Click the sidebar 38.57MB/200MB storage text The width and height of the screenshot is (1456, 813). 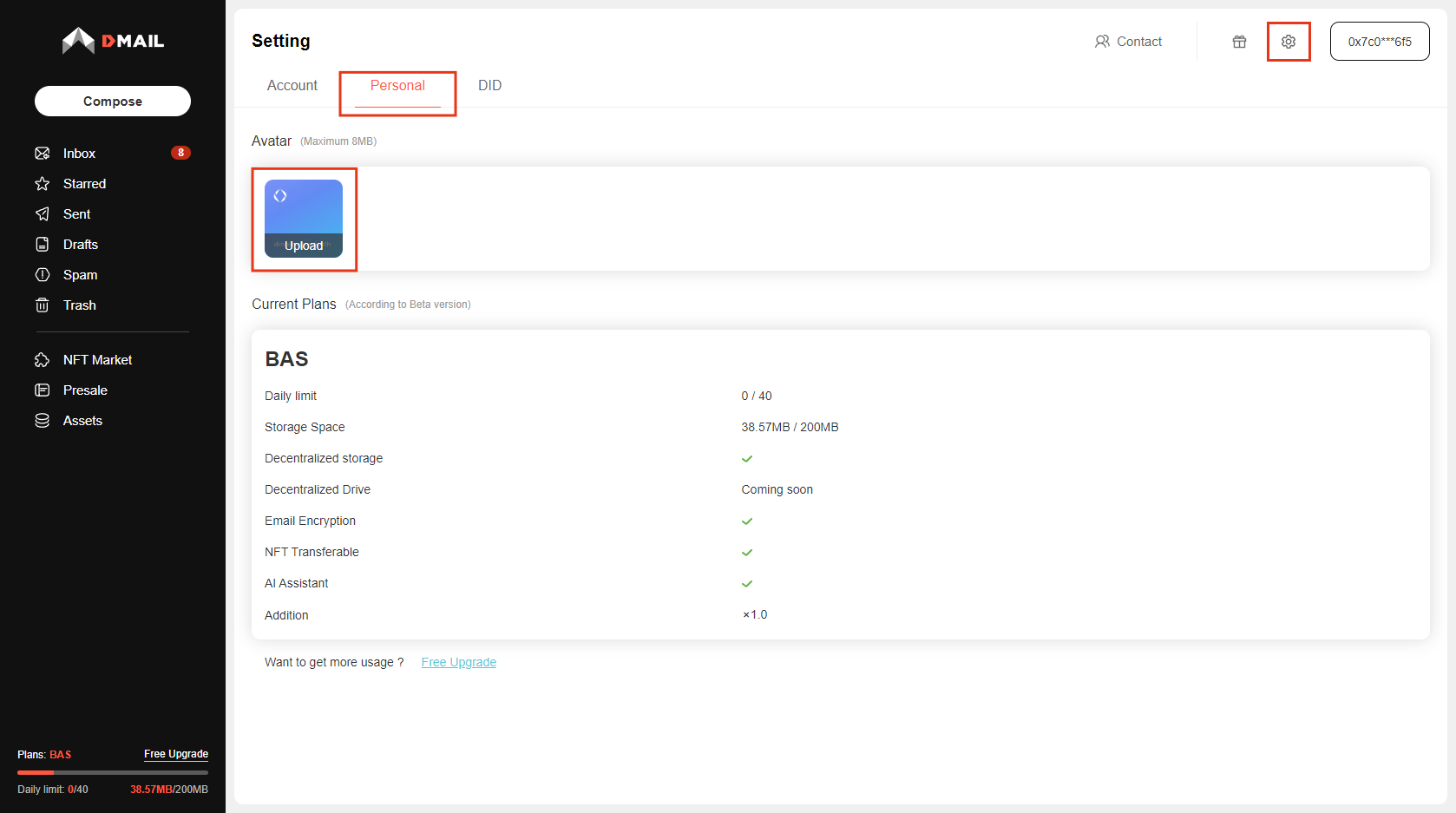tap(169, 790)
